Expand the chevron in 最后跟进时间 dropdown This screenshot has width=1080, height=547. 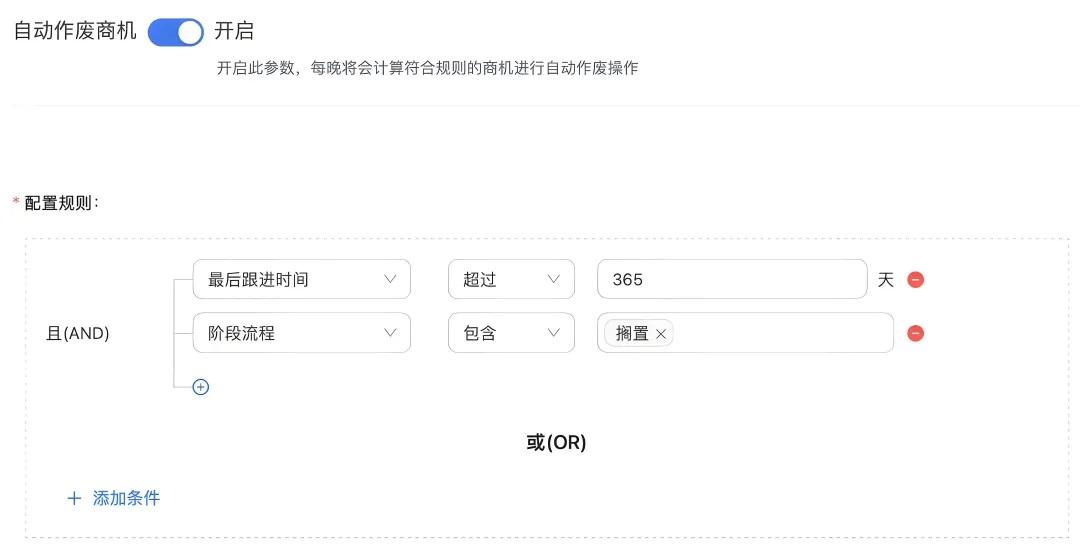(x=390, y=279)
